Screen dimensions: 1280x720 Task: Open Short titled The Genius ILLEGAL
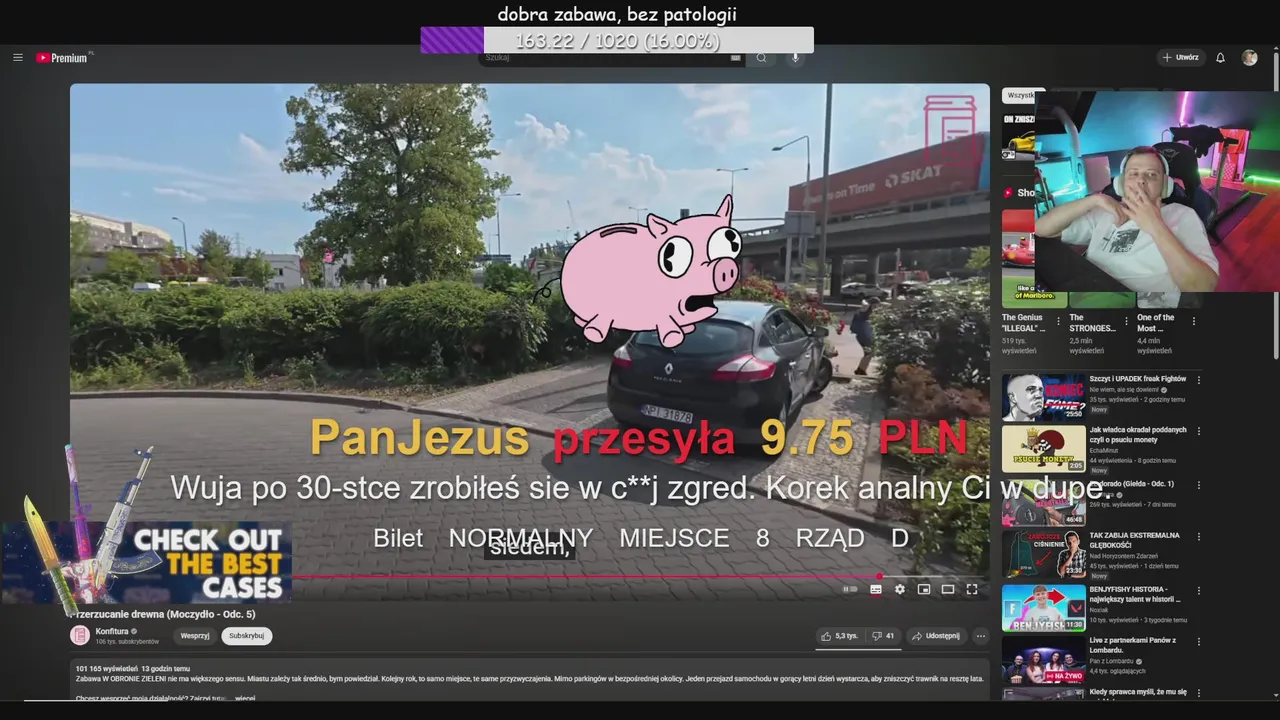pyautogui.click(x=1023, y=323)
